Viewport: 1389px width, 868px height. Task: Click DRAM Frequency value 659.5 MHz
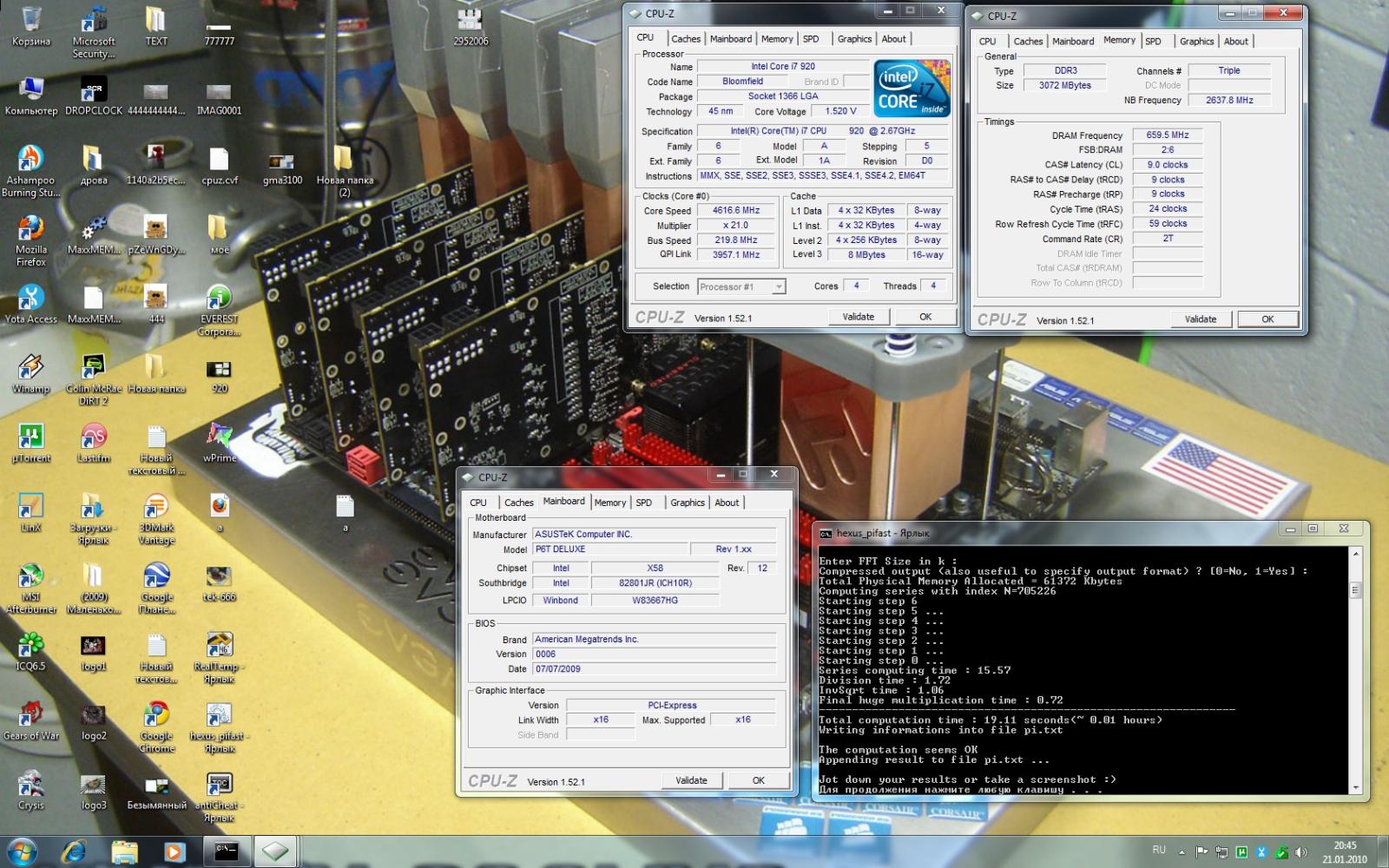1168,135
